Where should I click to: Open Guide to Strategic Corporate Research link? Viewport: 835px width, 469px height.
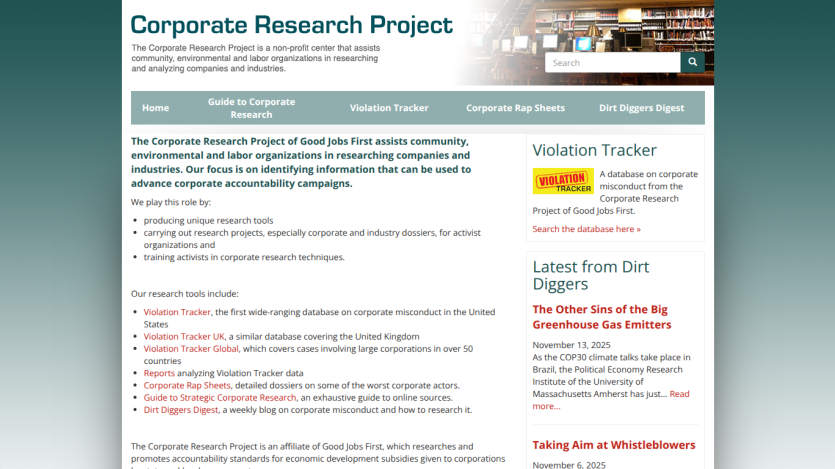click(x=219, y=398)
